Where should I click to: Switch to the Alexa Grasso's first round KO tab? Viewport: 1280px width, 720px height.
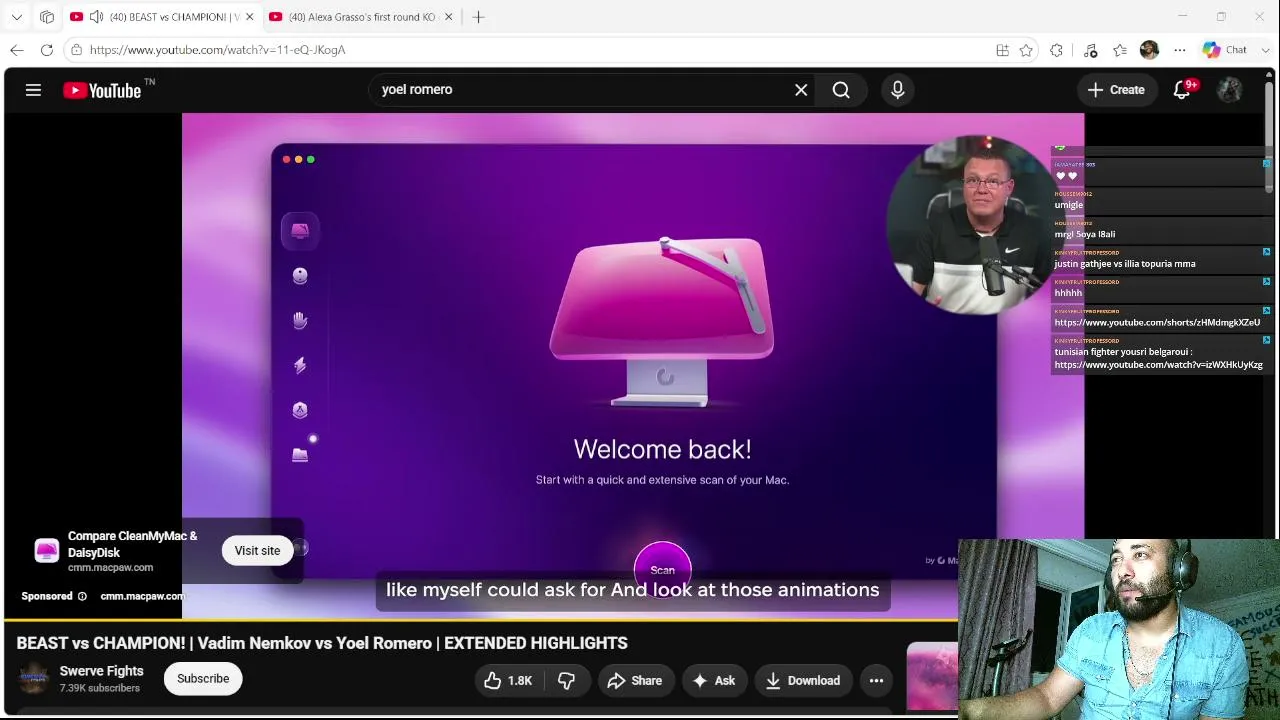(x=361, y=17)
